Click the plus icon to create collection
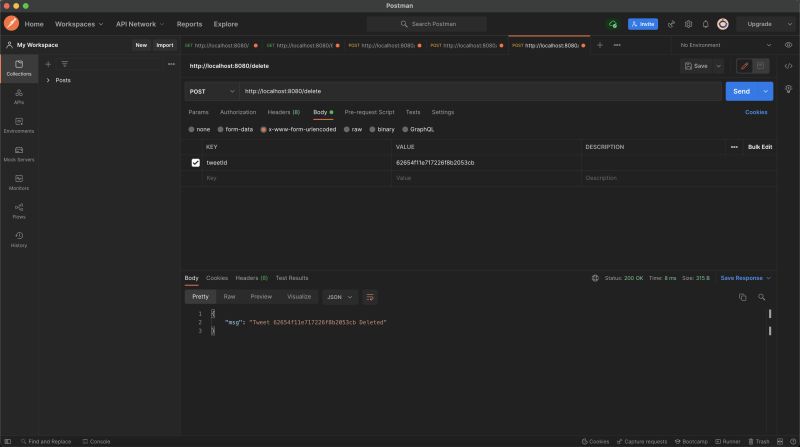The width and height of the screenshot is (800, 447). click(x=48, y=64)
